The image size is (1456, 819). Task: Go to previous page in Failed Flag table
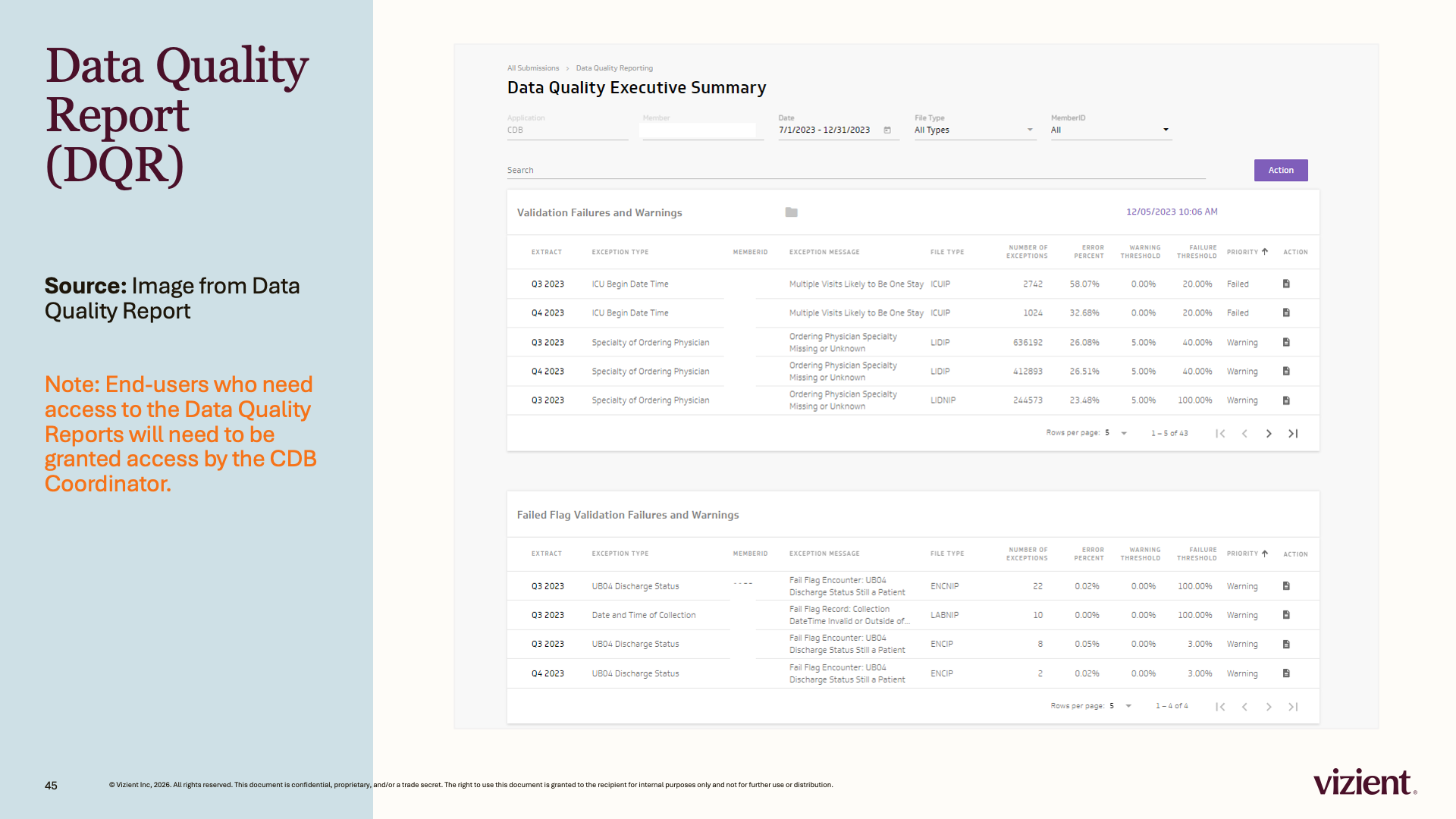click(x=1244, y=707)
